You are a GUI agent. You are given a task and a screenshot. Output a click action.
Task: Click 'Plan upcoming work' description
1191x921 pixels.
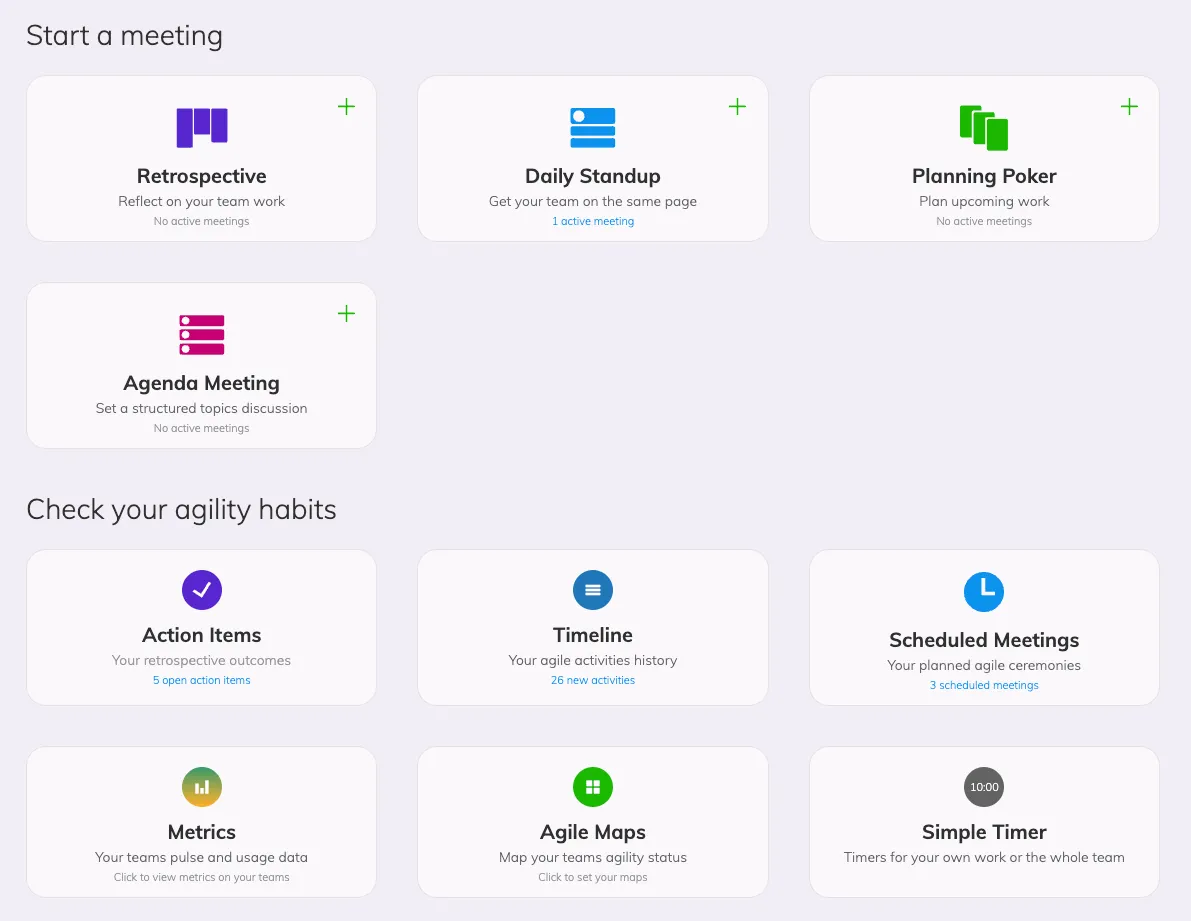pos(984,201)
